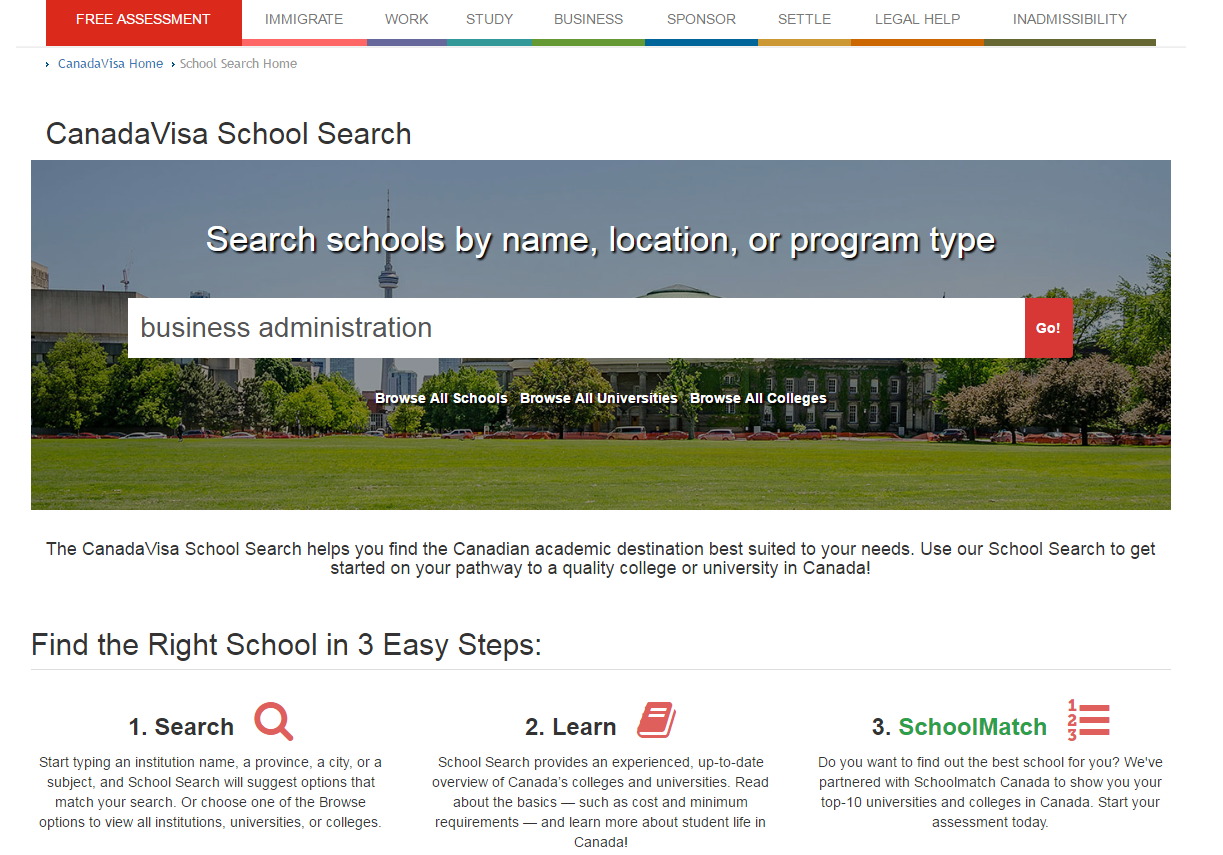Click the breadcrumb arrow before CanadaVisa Home
1223x855 pixels.
[47, 63]
